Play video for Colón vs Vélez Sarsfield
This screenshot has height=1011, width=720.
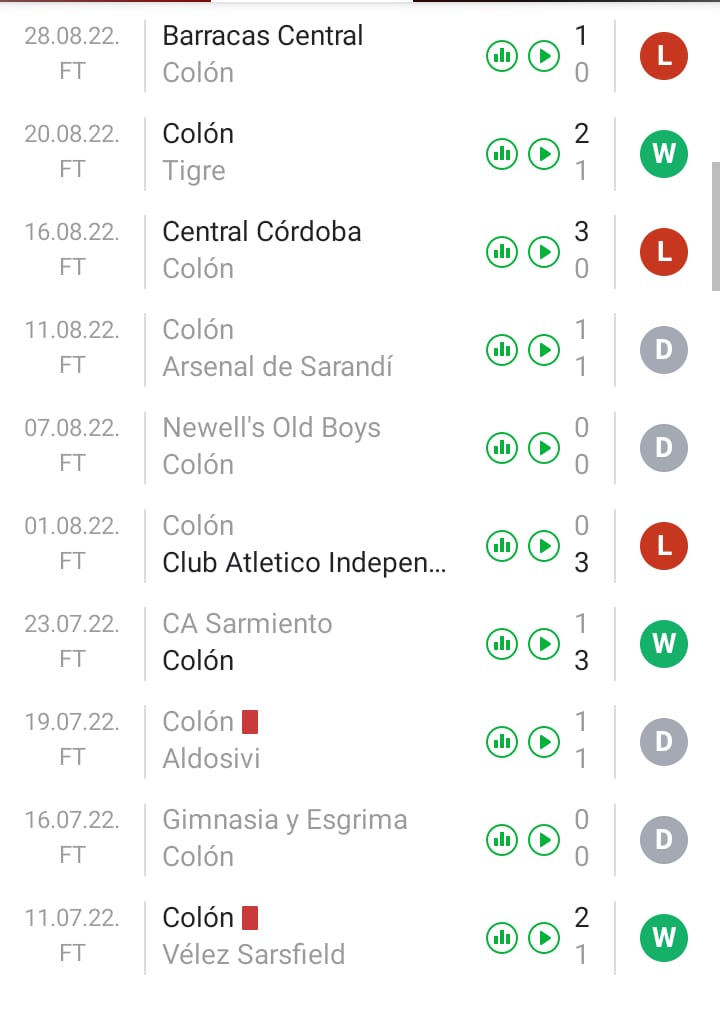coord(544,938)
